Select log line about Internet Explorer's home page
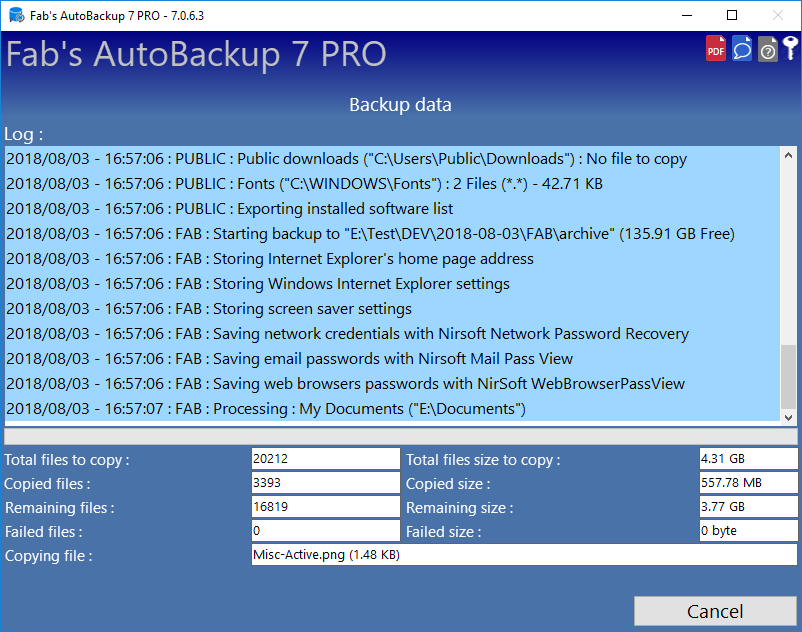802x632 pixels. pyautogui.click(x=392, y=259)
